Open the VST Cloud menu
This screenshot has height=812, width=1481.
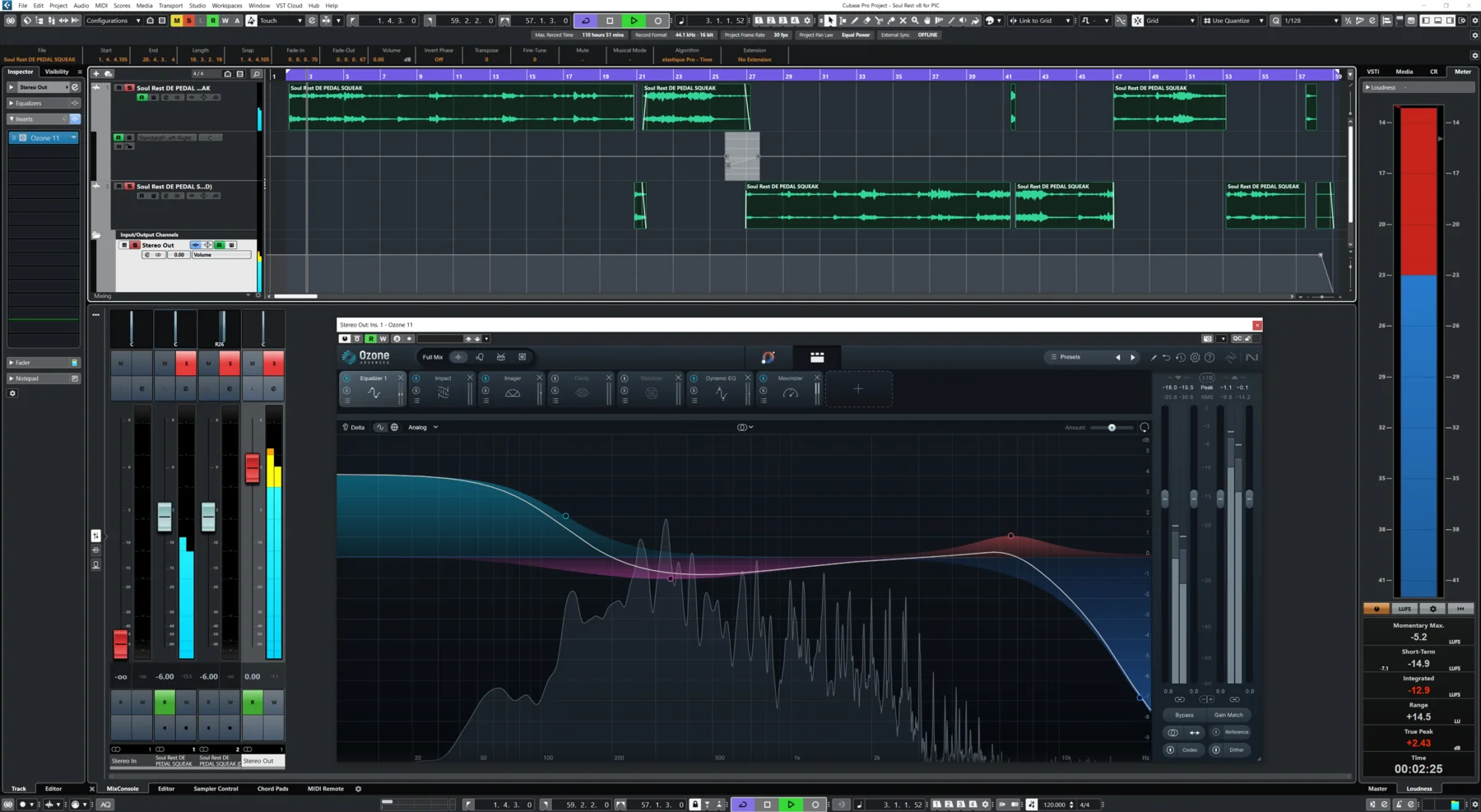289,5
